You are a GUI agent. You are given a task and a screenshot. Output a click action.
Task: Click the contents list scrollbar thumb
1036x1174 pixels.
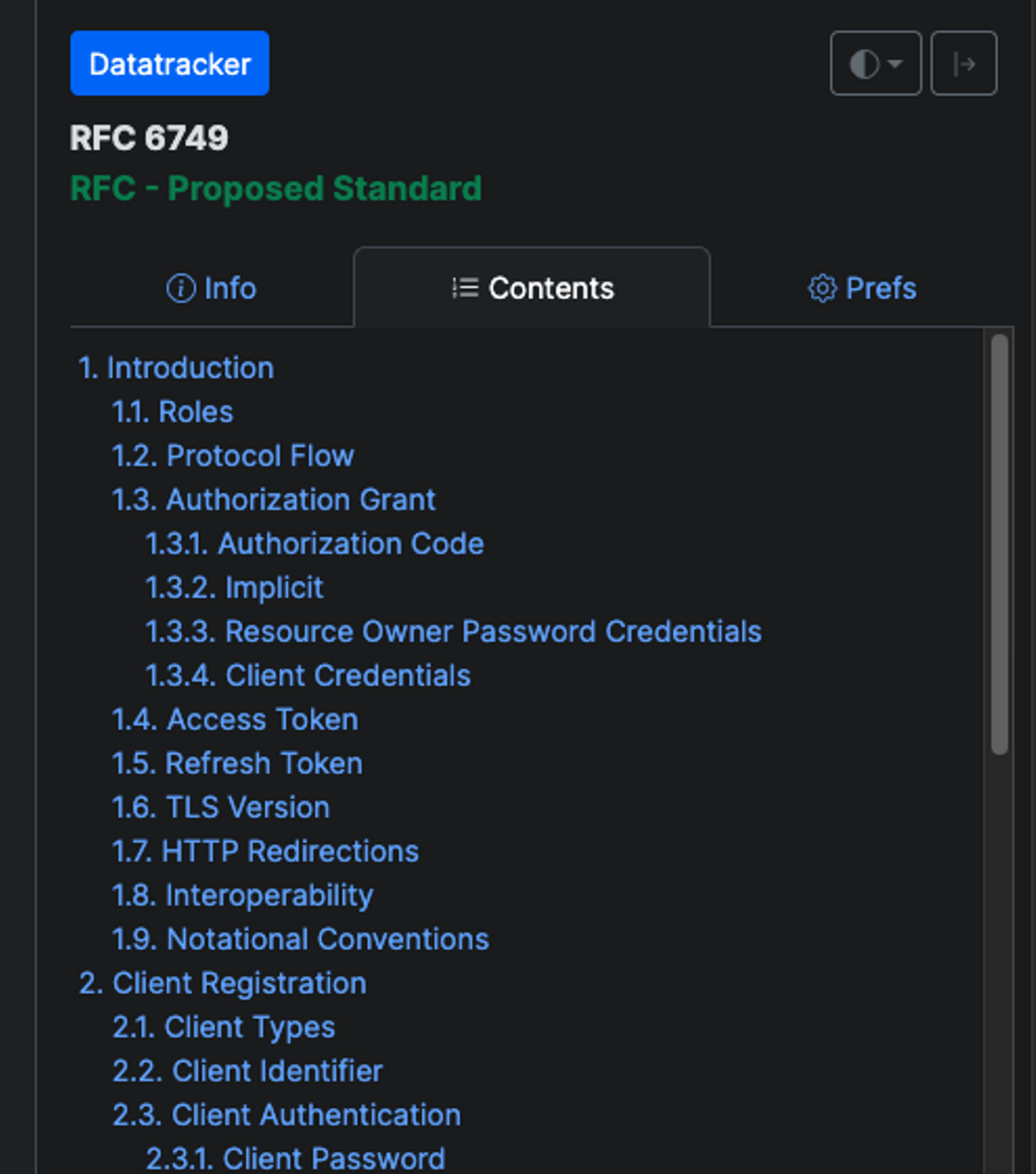[x=999, y=544]
